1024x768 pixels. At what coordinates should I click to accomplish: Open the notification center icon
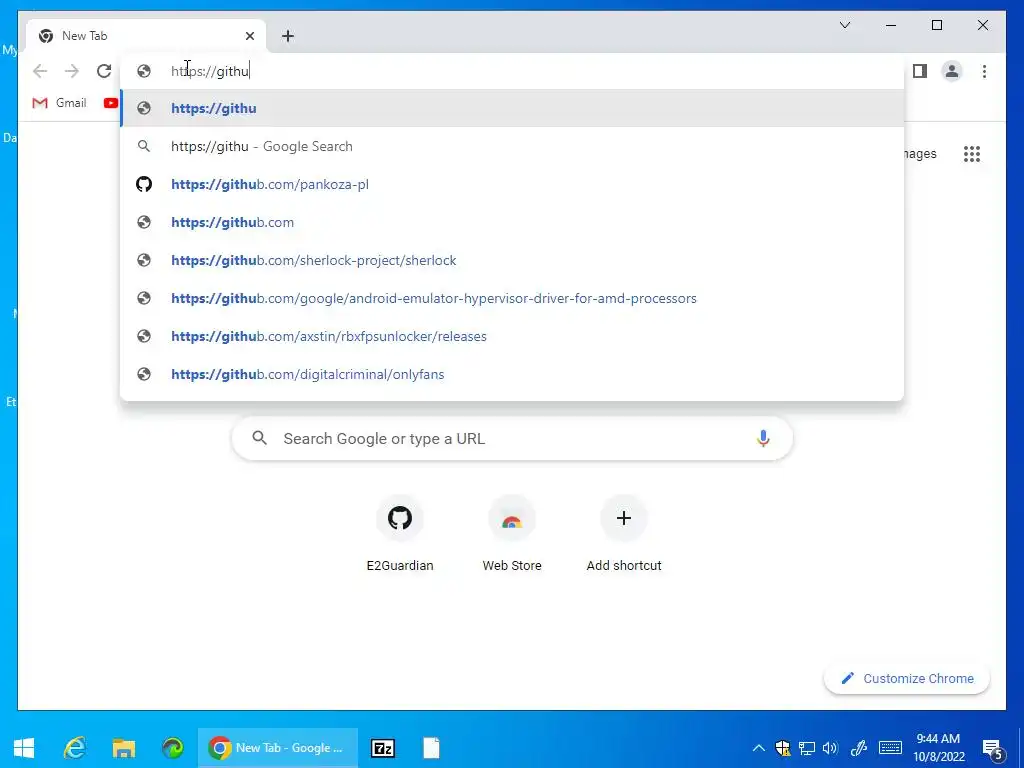click(x=993, y=749)
